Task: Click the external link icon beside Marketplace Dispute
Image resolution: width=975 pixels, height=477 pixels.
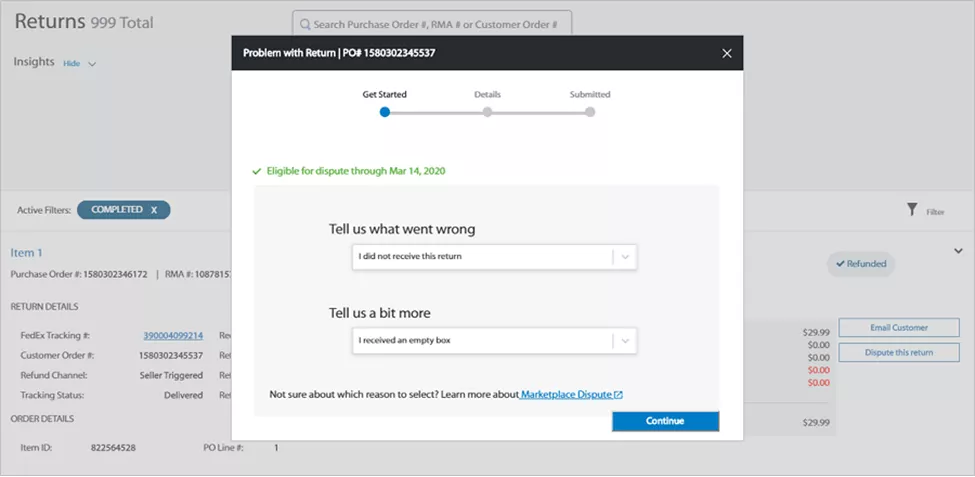Action: [619, 395]
